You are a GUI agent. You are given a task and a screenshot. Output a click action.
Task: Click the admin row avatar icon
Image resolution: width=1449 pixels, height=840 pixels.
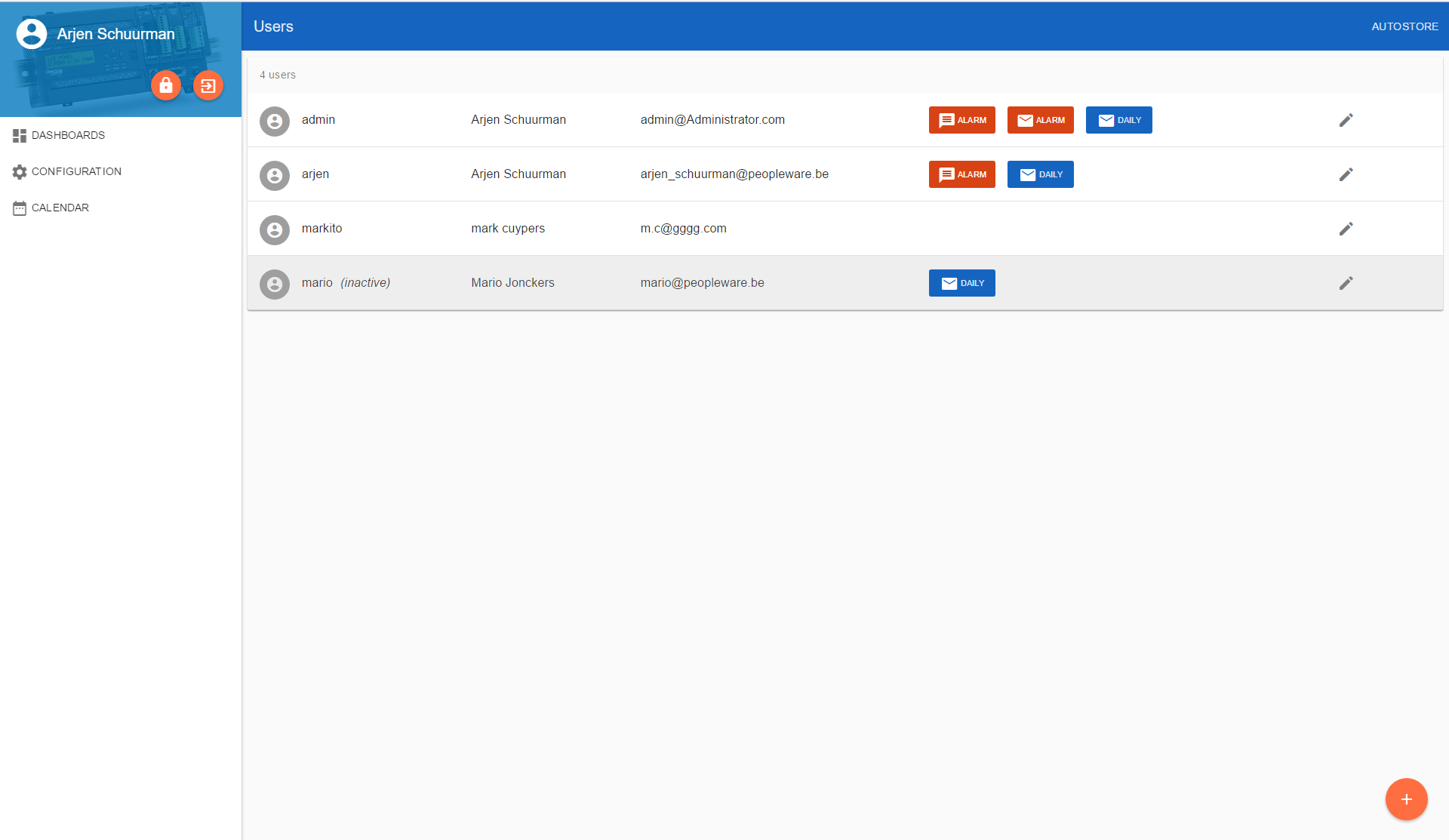tap(275, 121)
